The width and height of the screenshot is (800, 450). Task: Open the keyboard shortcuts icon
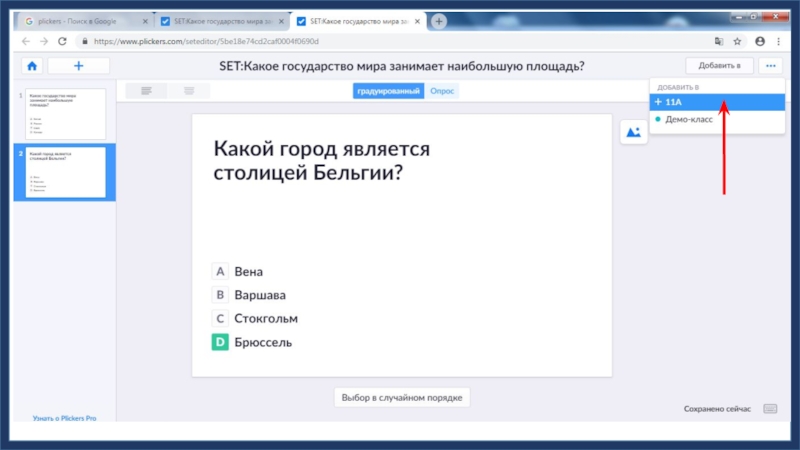[x=770, y=409]
